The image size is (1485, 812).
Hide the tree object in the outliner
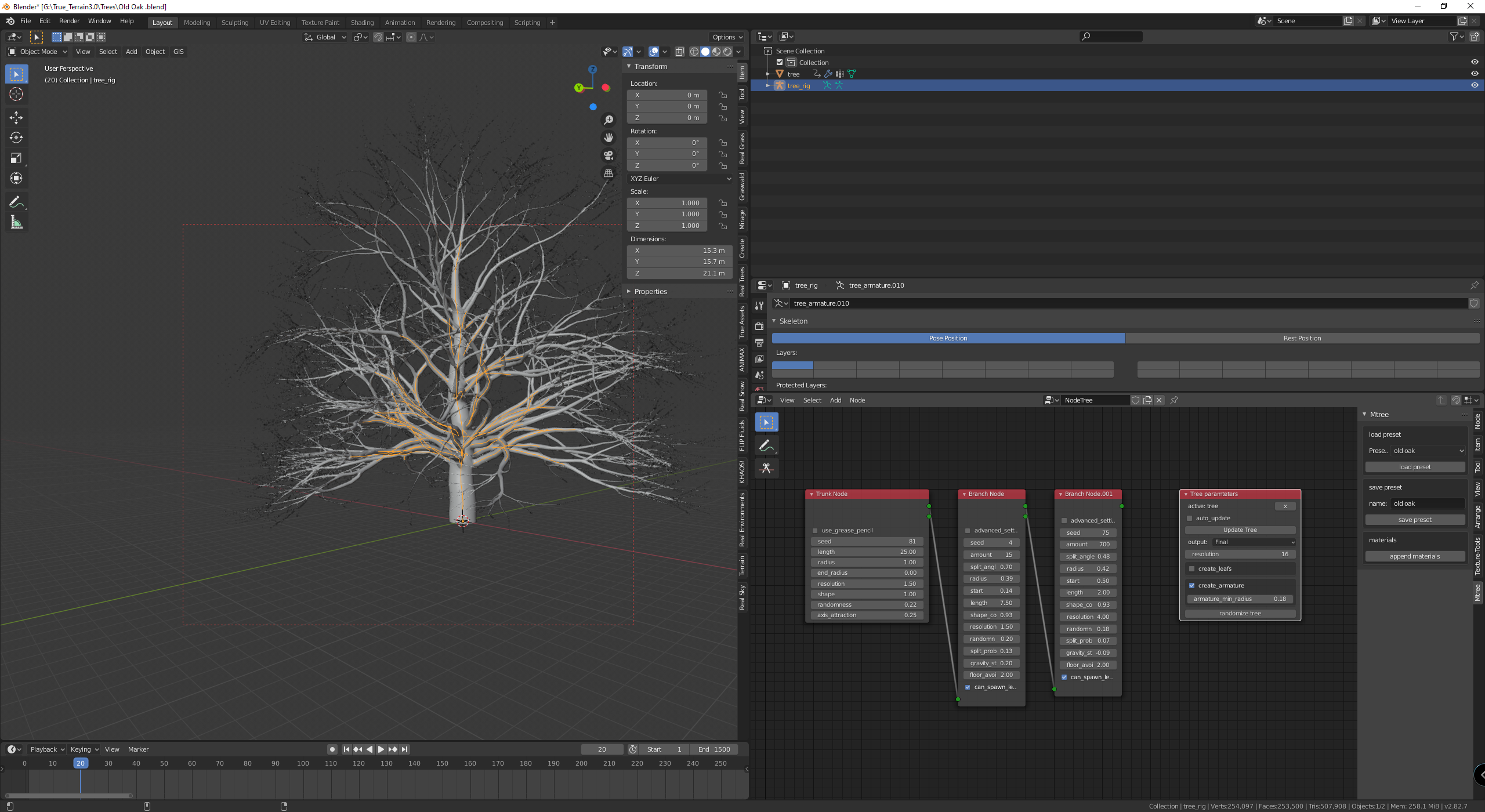click(1474, 74)
